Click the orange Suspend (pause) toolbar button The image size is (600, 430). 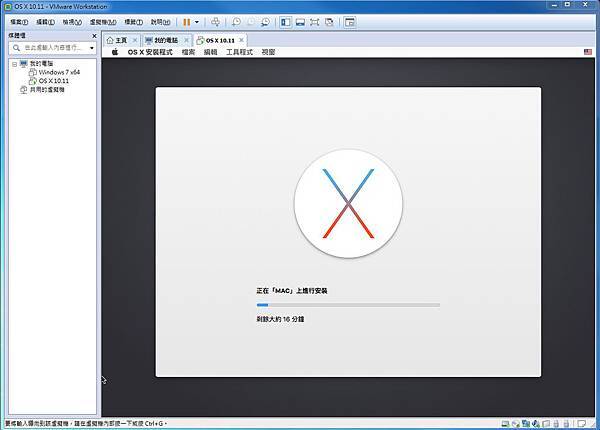[x=186, y=22]
